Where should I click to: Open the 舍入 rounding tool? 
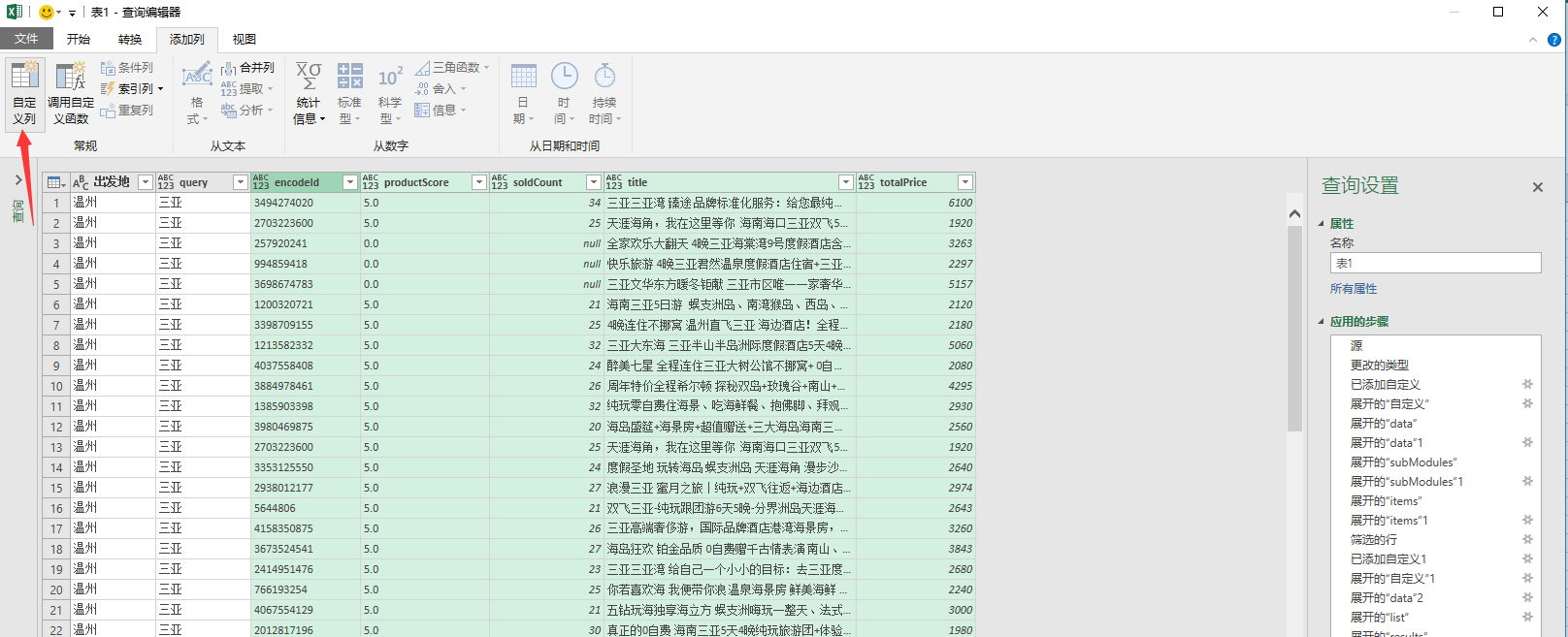pos(441,89)
